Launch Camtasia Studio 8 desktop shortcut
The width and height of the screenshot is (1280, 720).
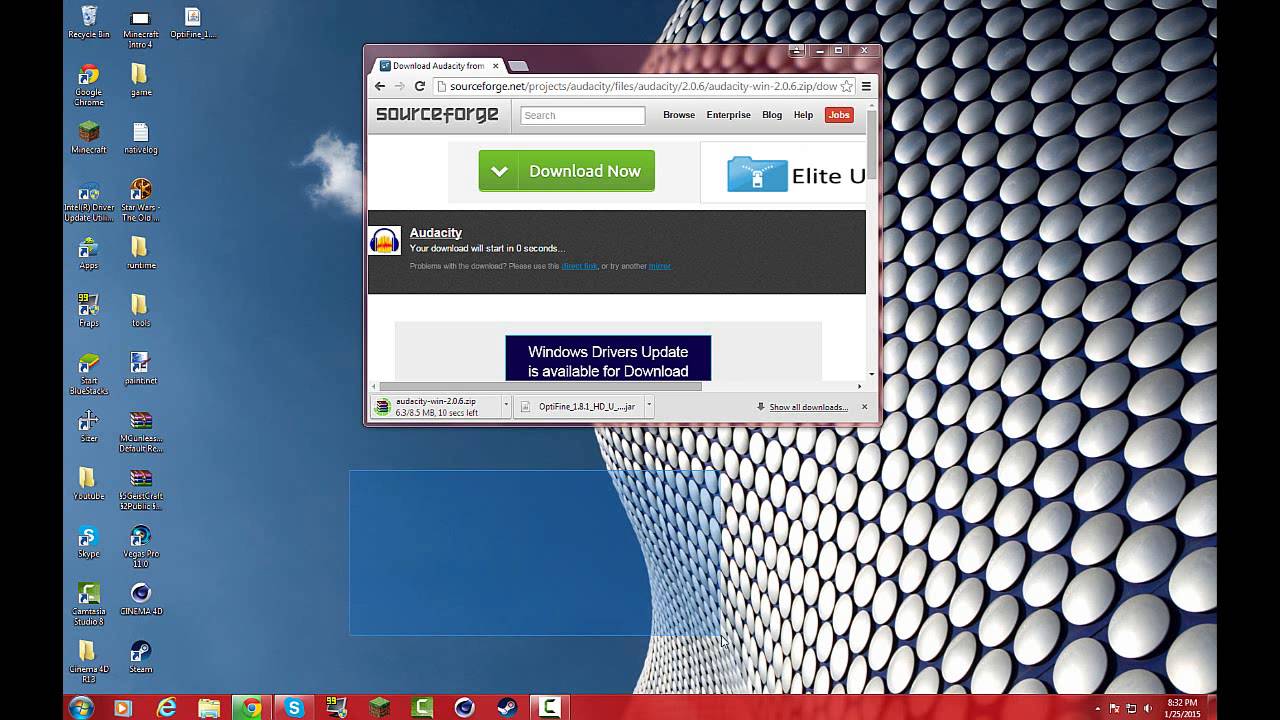(89, 604)
